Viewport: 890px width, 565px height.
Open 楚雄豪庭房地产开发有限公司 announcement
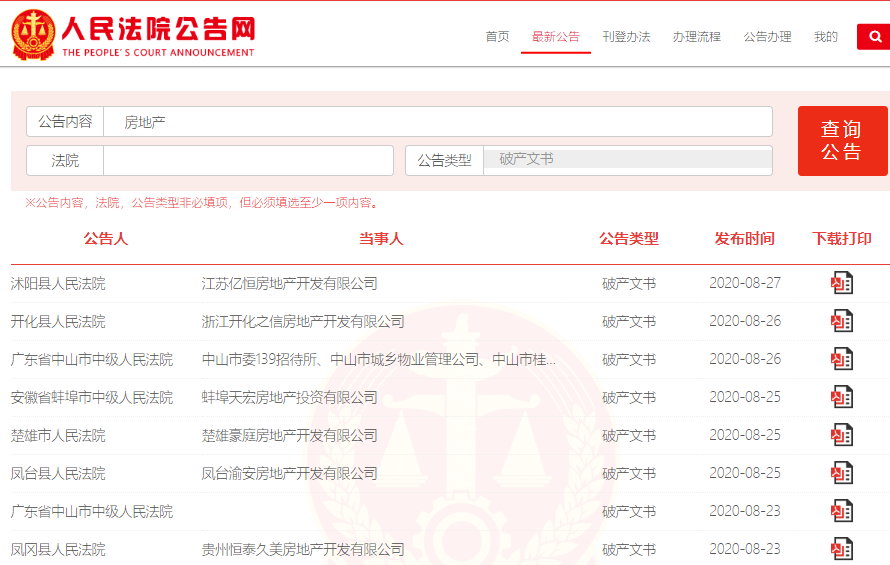pos(289,436)
